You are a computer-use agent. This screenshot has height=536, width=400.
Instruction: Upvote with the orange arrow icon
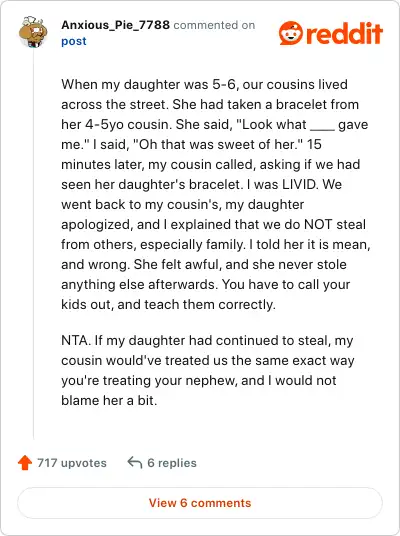coord(25,463)
